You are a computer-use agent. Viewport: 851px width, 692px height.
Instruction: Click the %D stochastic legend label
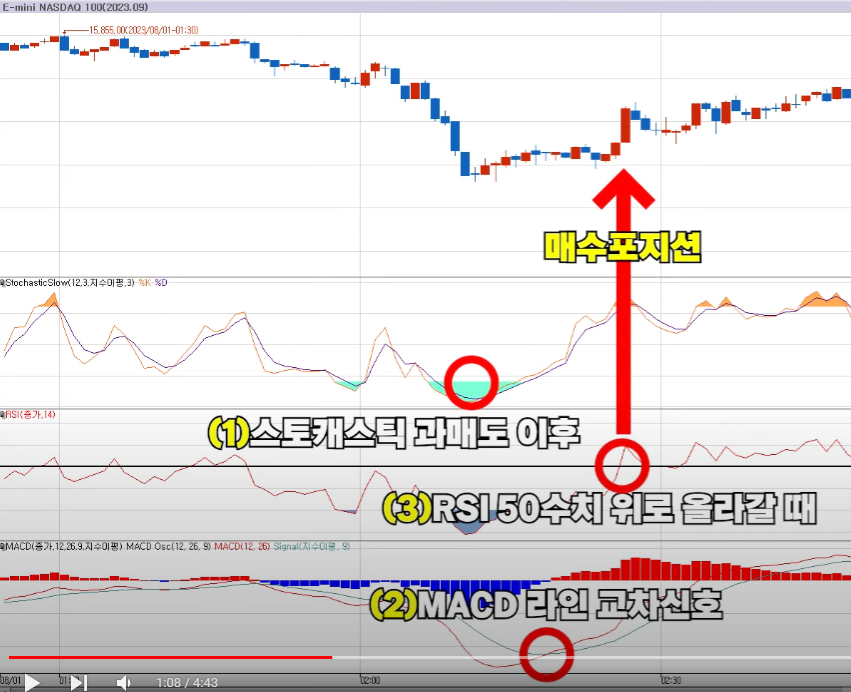[160, 283]
